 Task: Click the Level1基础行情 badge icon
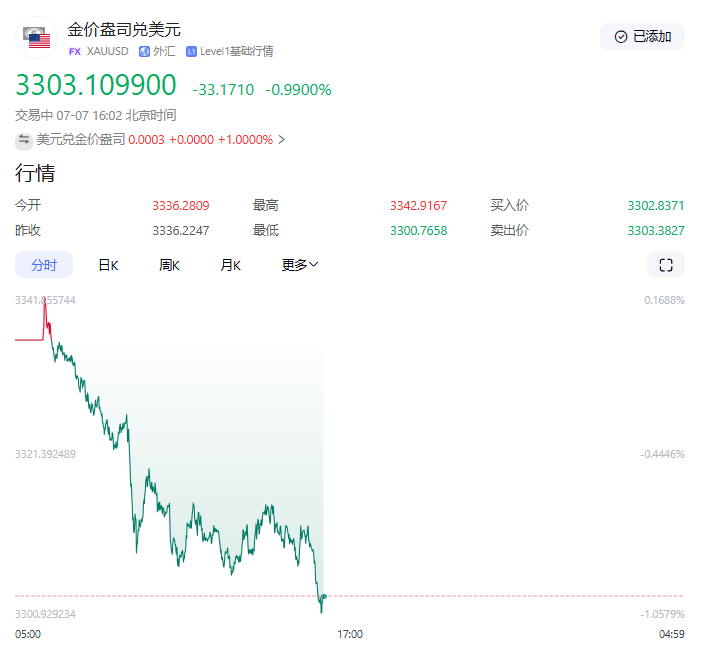tap(191, 51)
